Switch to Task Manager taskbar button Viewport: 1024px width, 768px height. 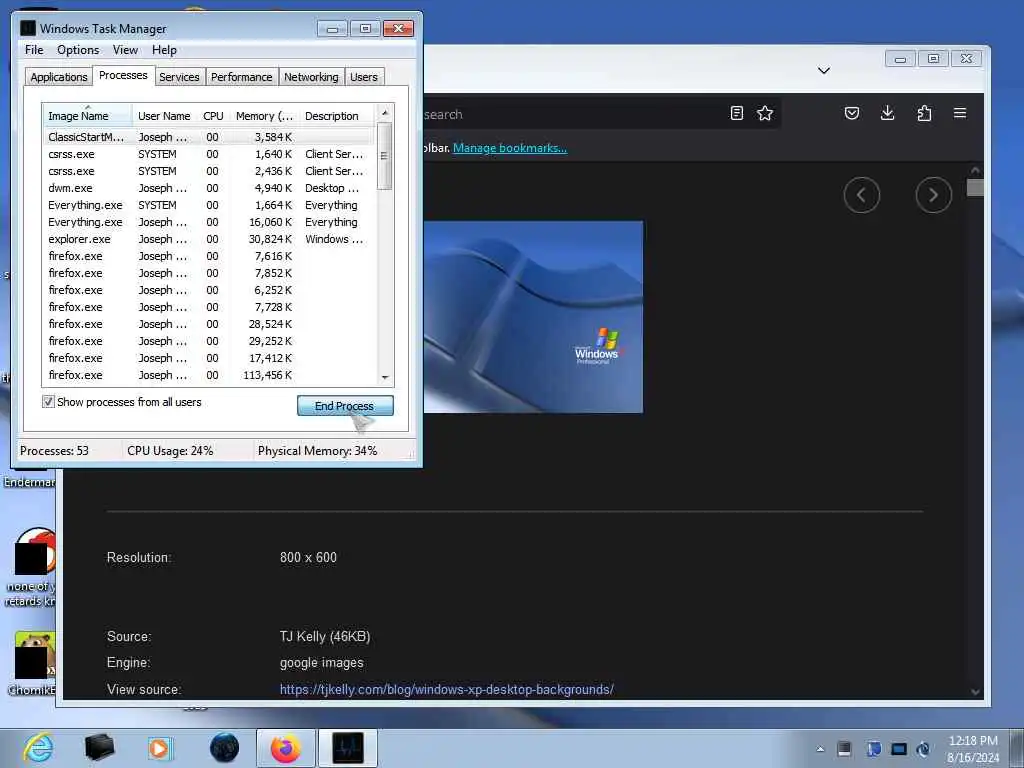tap(347, 748)
